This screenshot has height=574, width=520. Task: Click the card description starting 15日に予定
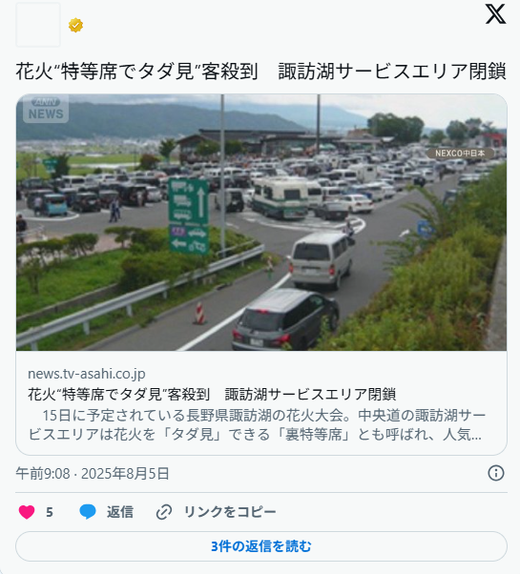click(257, 425)
